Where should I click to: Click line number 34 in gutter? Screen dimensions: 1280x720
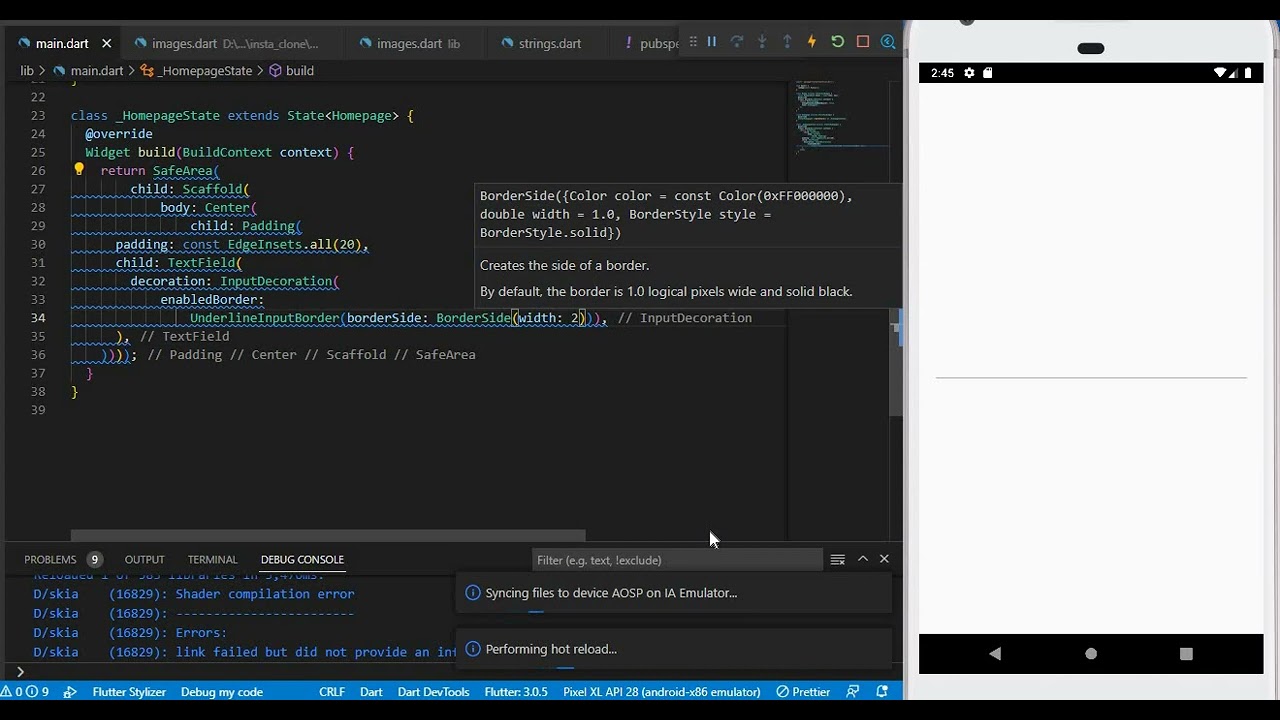[x=37, y=318]
